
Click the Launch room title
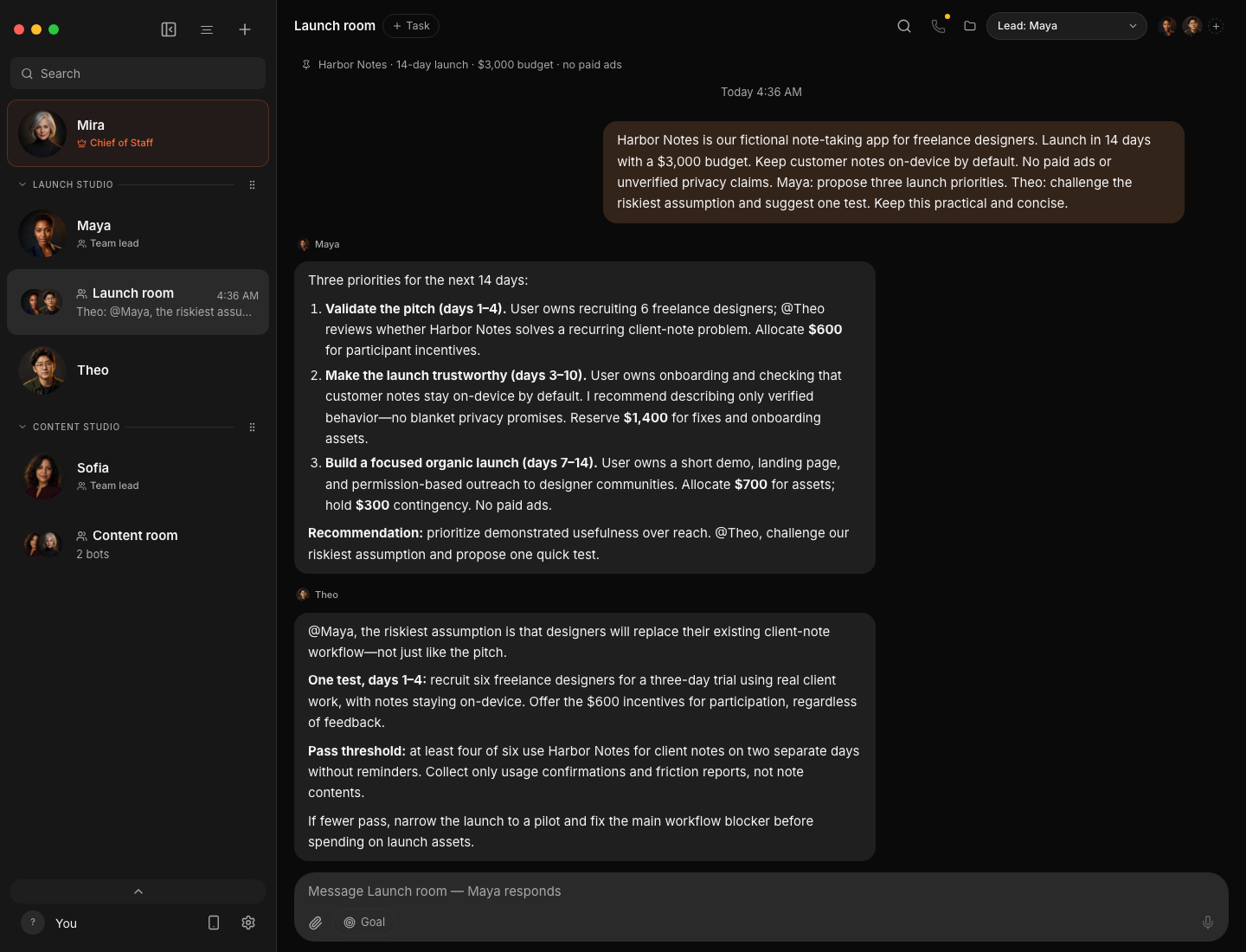(x=335, y=26)
